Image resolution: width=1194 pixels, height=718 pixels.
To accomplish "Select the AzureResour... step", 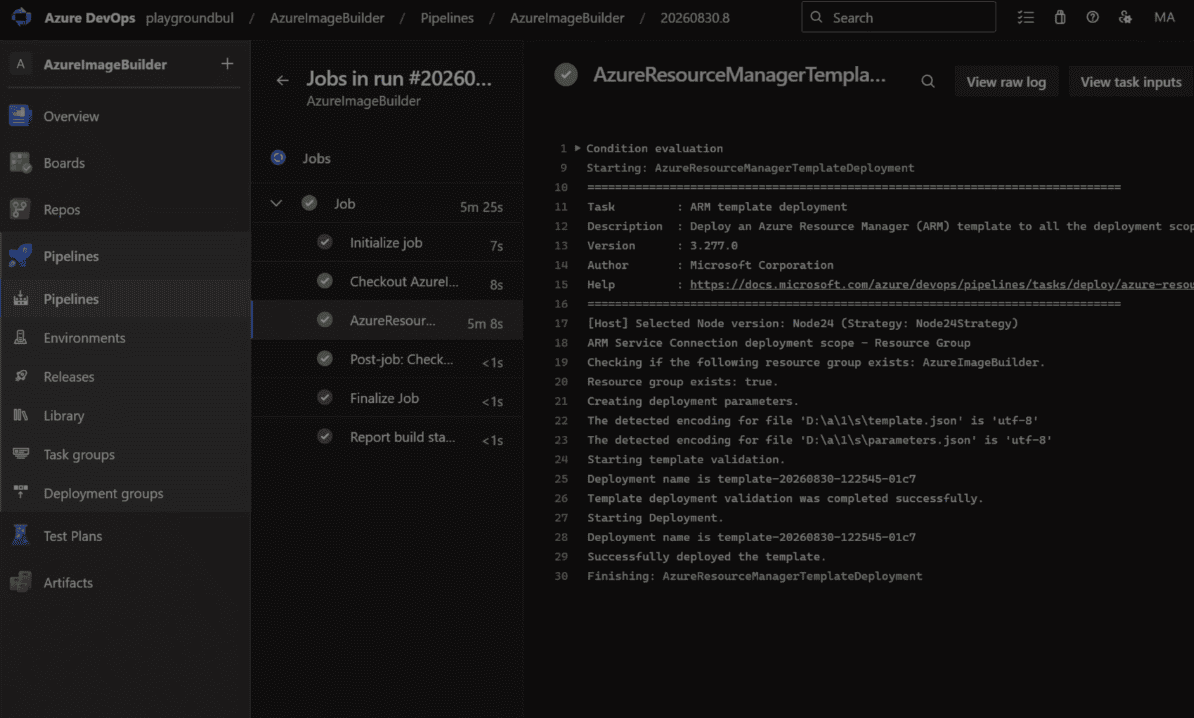I will tap(387, 321).
